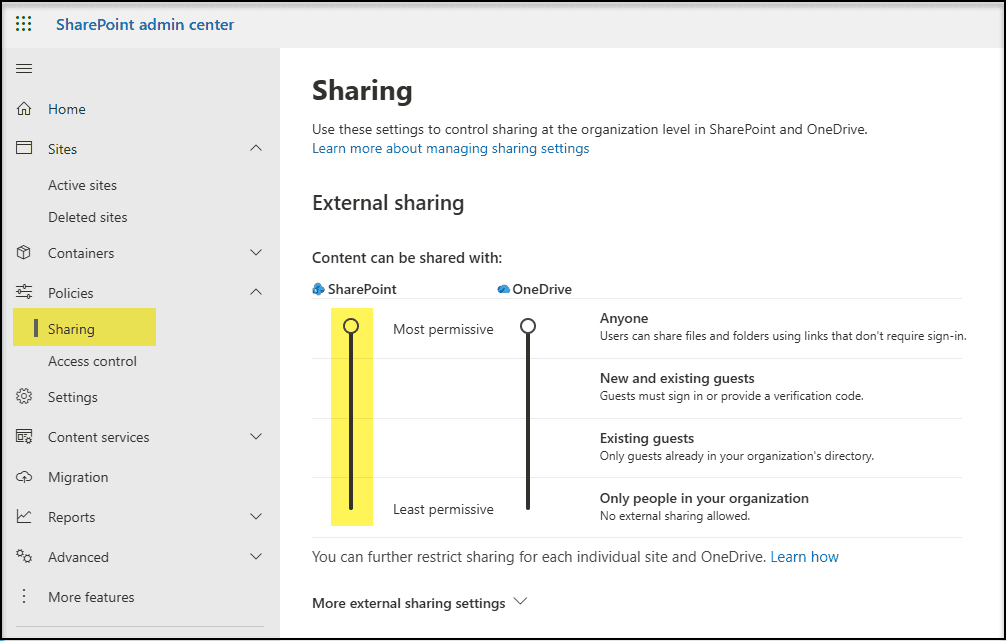Open Reports using its chart icon
Screen dimensions: 1006x641
24,517
